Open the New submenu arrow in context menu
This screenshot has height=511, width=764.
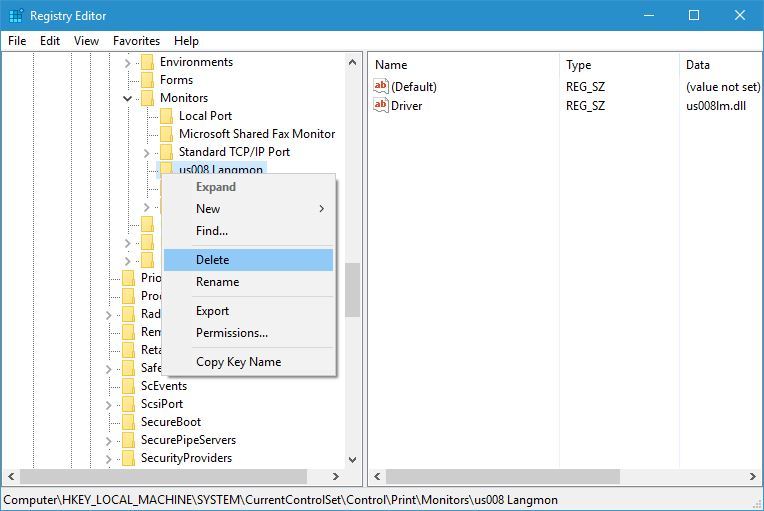coord(321,209)
